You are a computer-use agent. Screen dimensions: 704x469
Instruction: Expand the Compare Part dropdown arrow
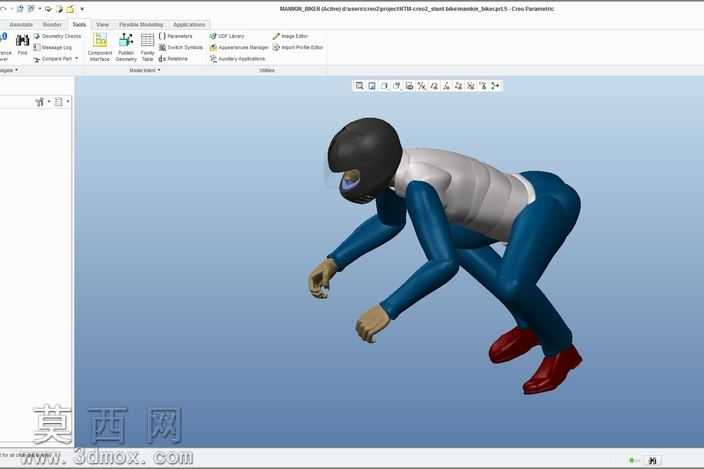(x=76, y=58)
